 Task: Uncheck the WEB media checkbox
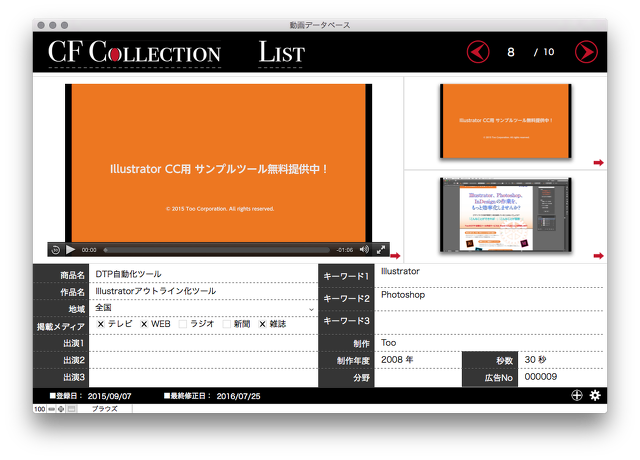click(144, 324)
